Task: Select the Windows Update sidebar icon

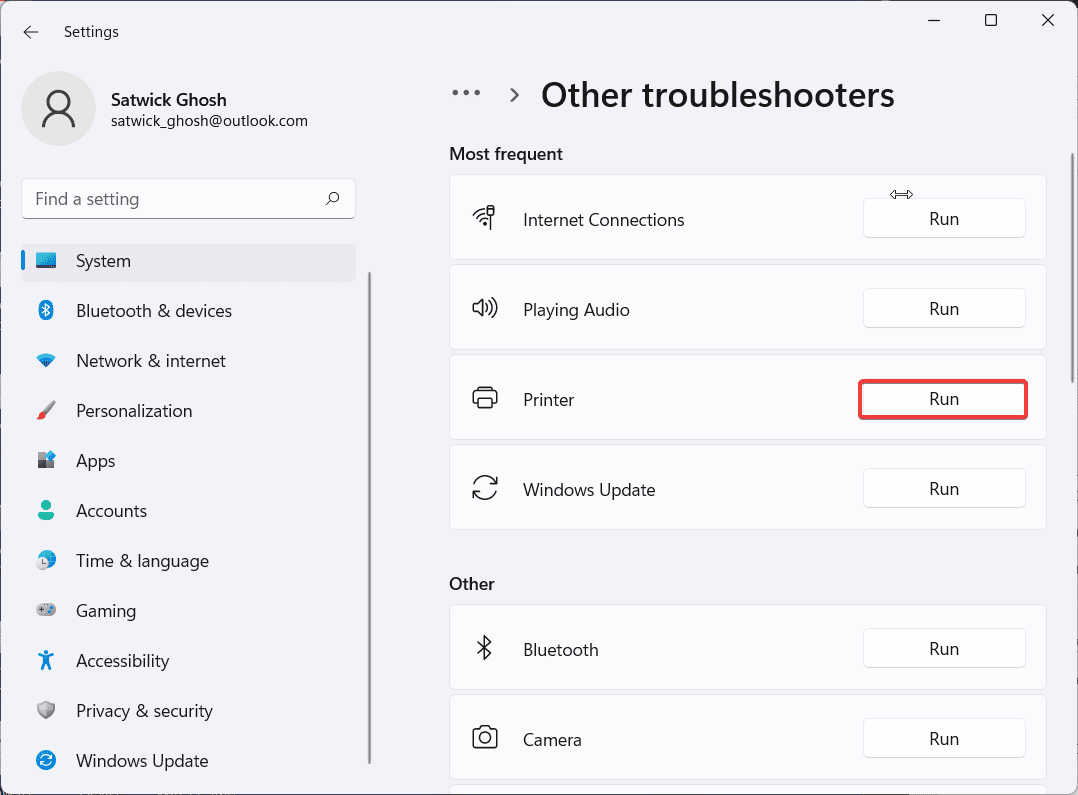Action: pos(46,760)
